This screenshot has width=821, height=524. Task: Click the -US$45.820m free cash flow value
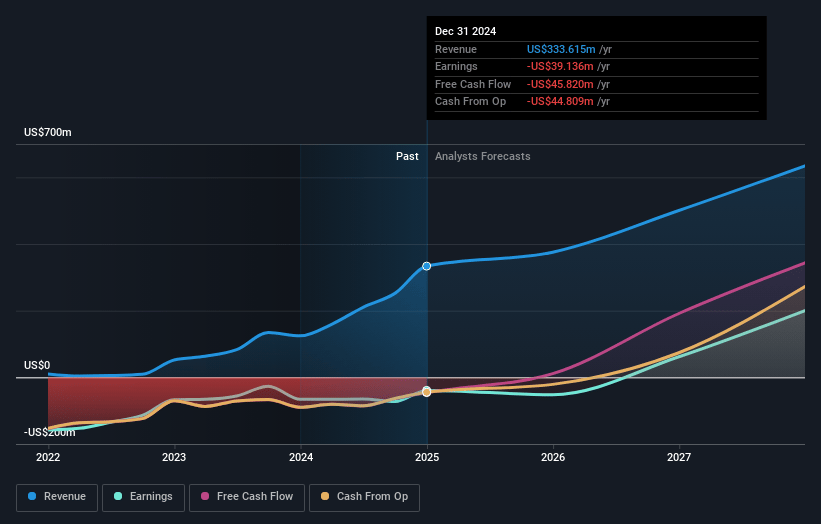click(x=560, y=84)
